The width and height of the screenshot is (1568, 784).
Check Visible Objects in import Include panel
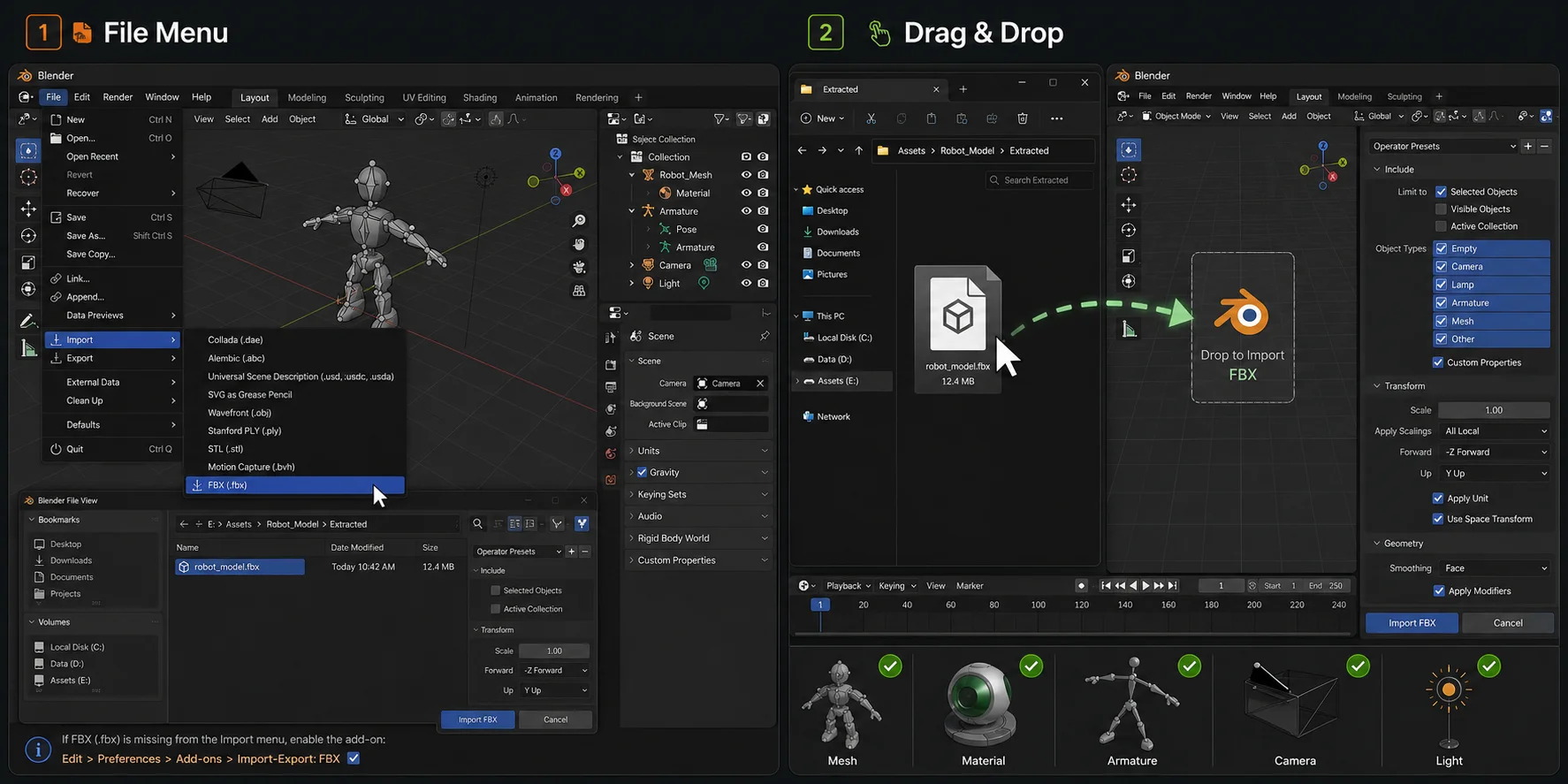[1441, 209]
